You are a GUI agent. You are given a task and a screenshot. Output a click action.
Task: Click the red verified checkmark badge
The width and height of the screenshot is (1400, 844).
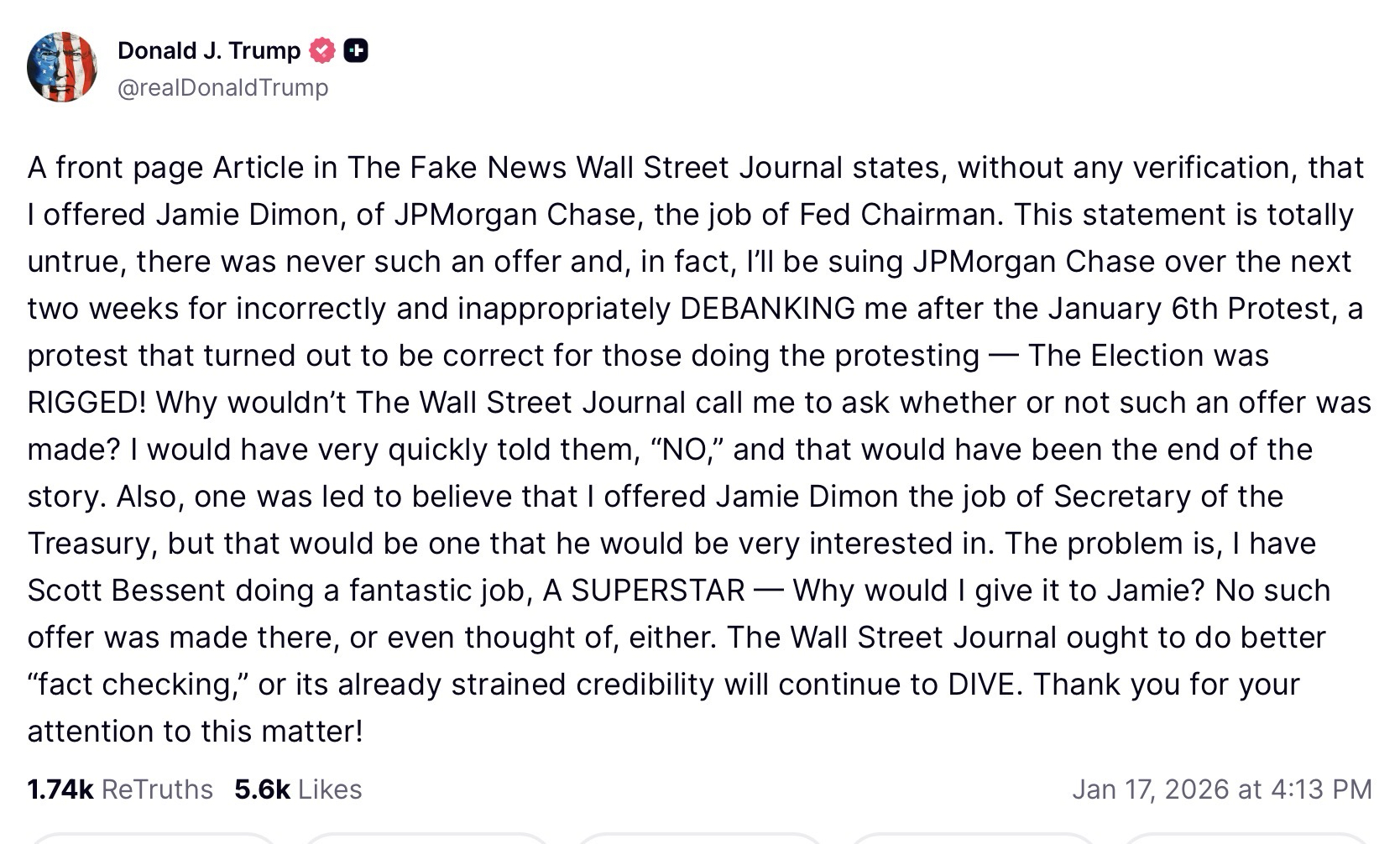(322, 51)
